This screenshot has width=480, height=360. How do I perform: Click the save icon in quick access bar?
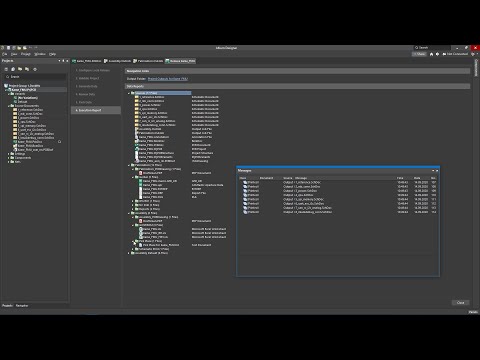tap(8, 48)
